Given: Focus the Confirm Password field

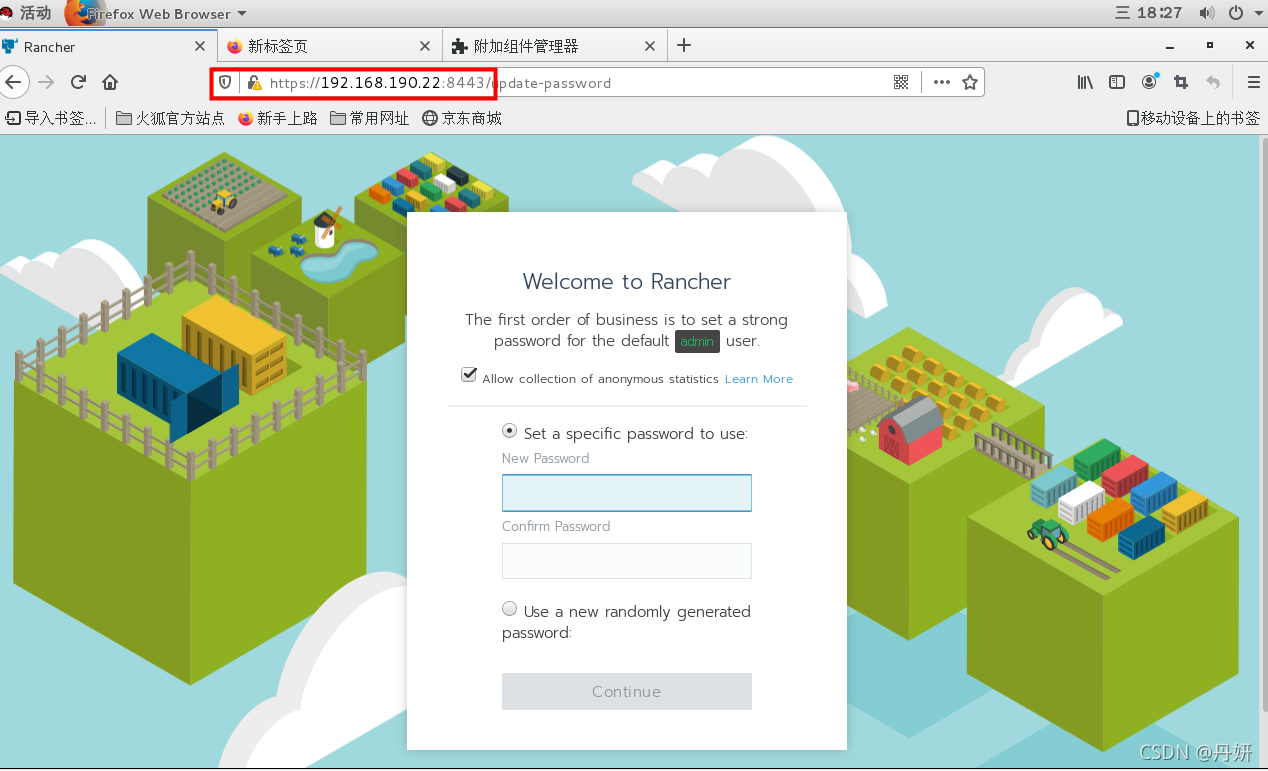Looking at the screenshot, I should click(x=626, y=561).
